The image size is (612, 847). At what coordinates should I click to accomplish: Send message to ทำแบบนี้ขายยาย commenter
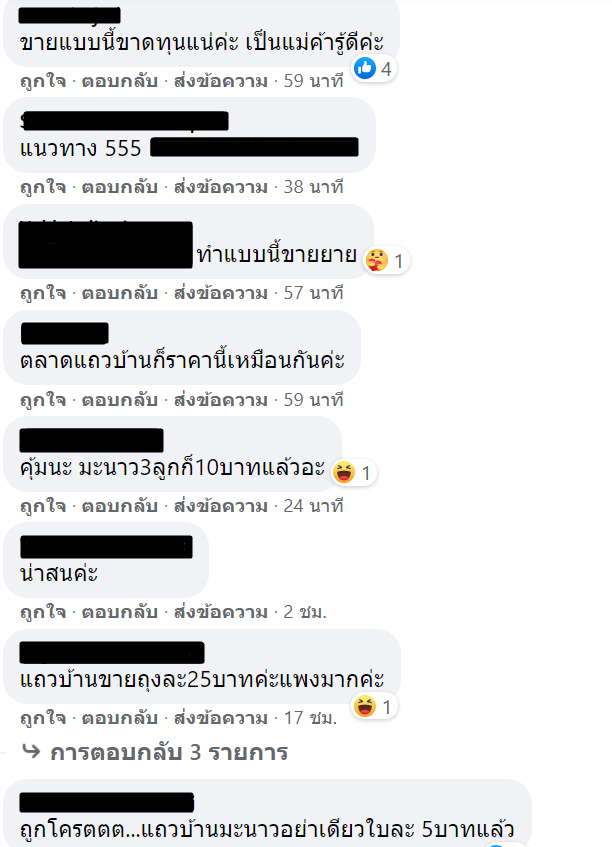[x=220, y=293]
